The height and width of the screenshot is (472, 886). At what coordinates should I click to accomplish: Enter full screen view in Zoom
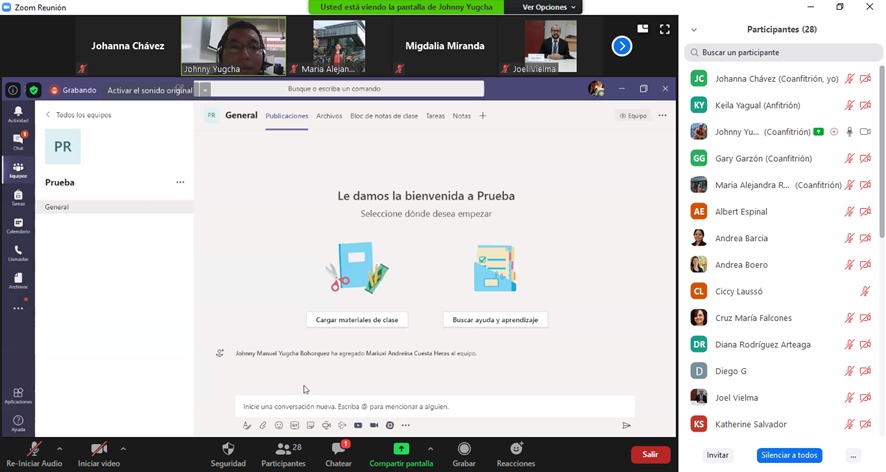click(664, 29)
